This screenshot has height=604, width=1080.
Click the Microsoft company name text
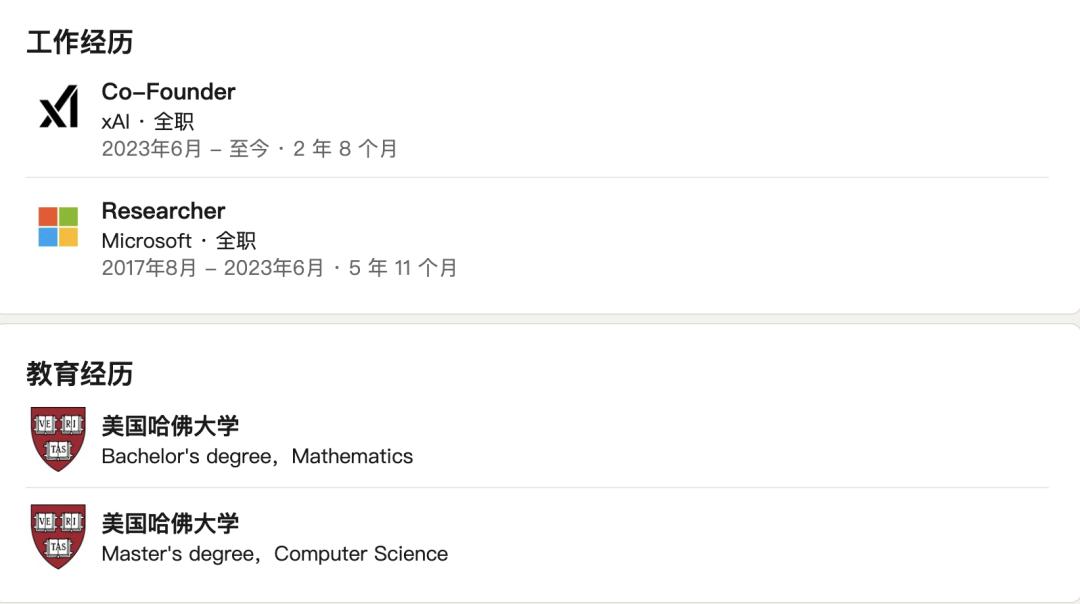[x=146, y=241]
